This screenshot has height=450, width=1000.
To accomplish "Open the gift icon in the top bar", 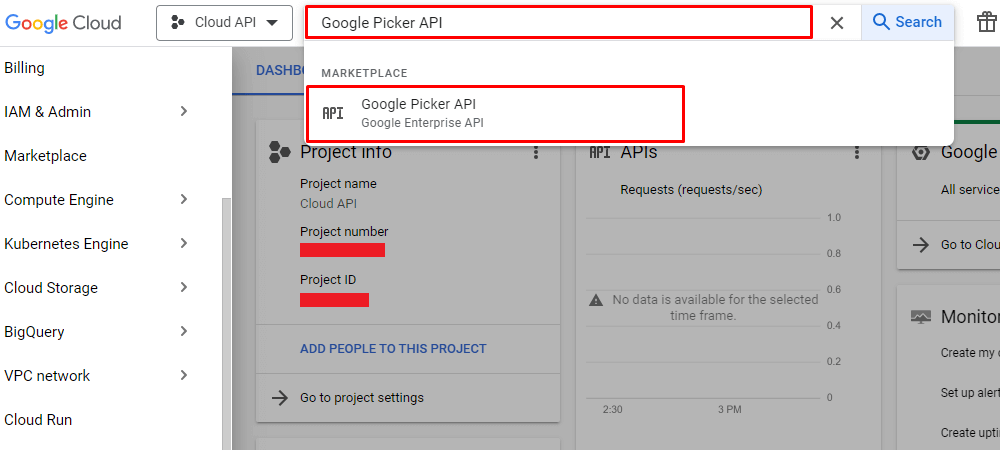I will [x=987, y=22].
